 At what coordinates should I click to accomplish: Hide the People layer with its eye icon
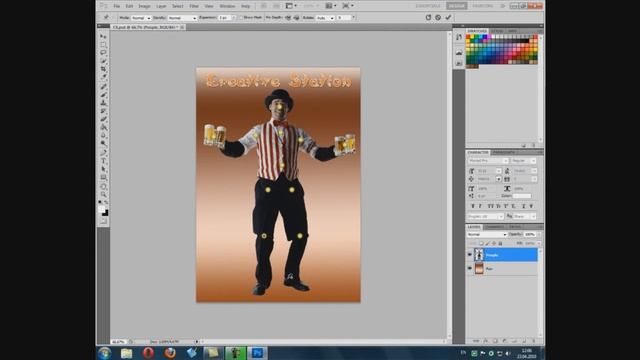point(469,255)
